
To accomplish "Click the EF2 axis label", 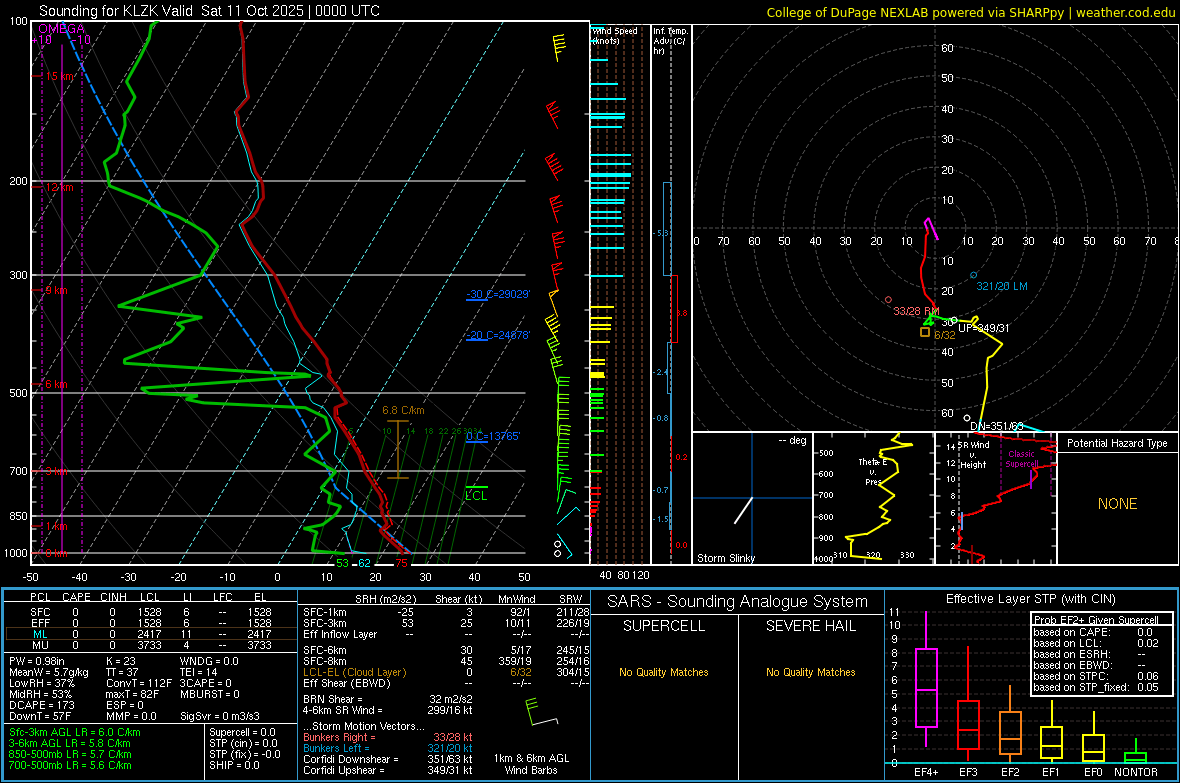I will click(x=1010, y=772).
